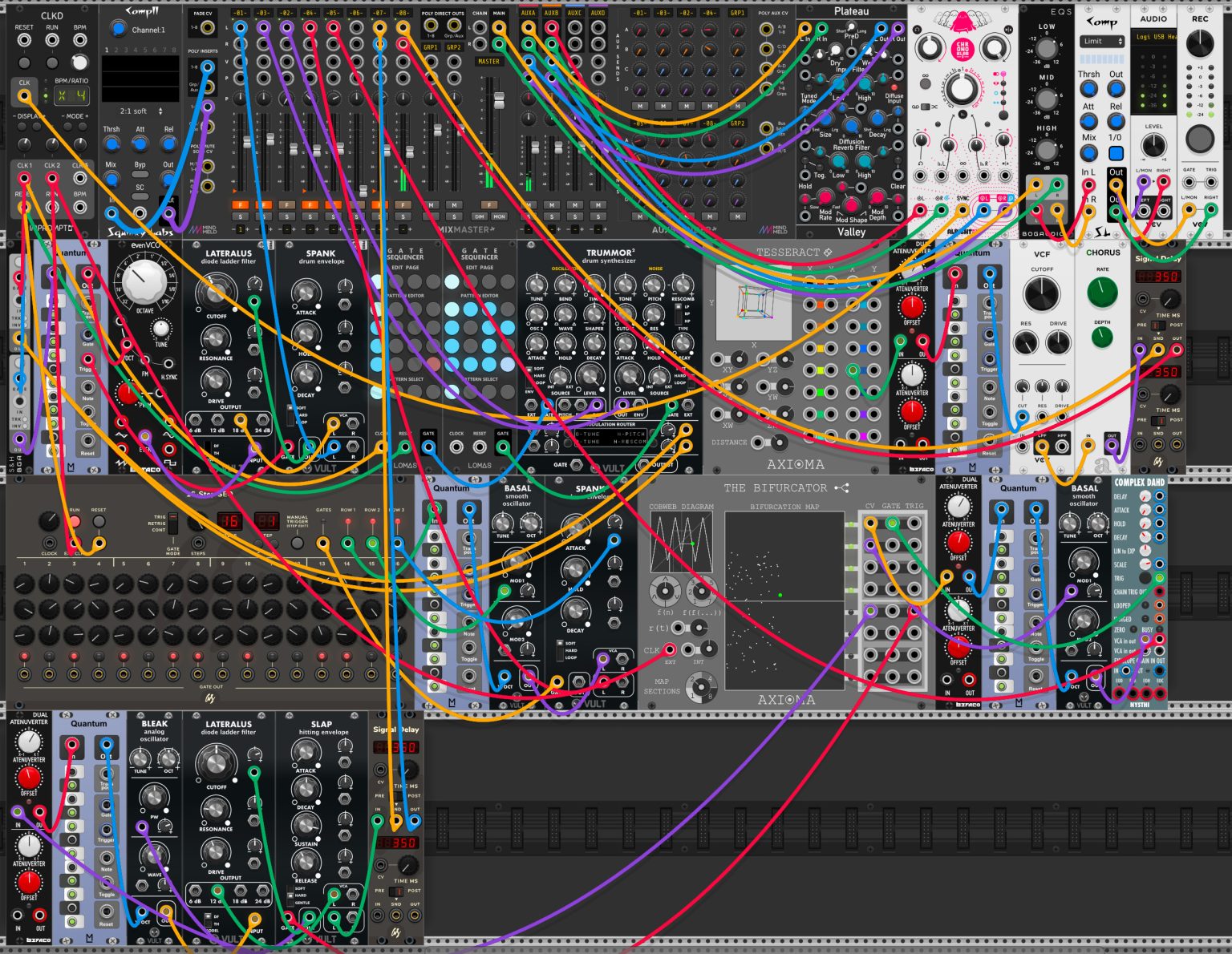Click the Thrsh knob on Comp II
Screen dimensions: 1232x954
coord(111,145)
